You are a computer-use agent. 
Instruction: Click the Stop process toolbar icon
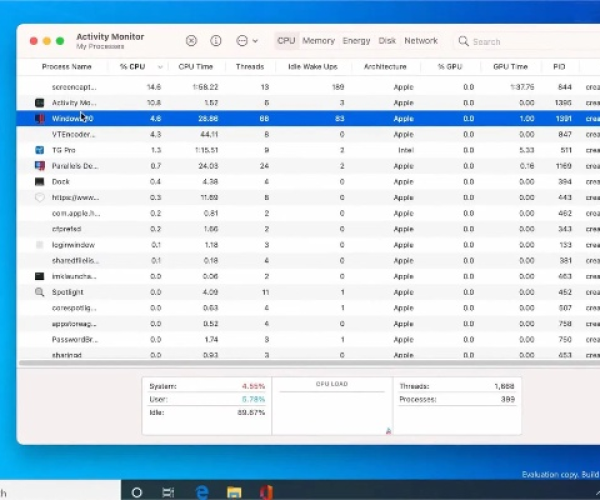tap(191, 41)
